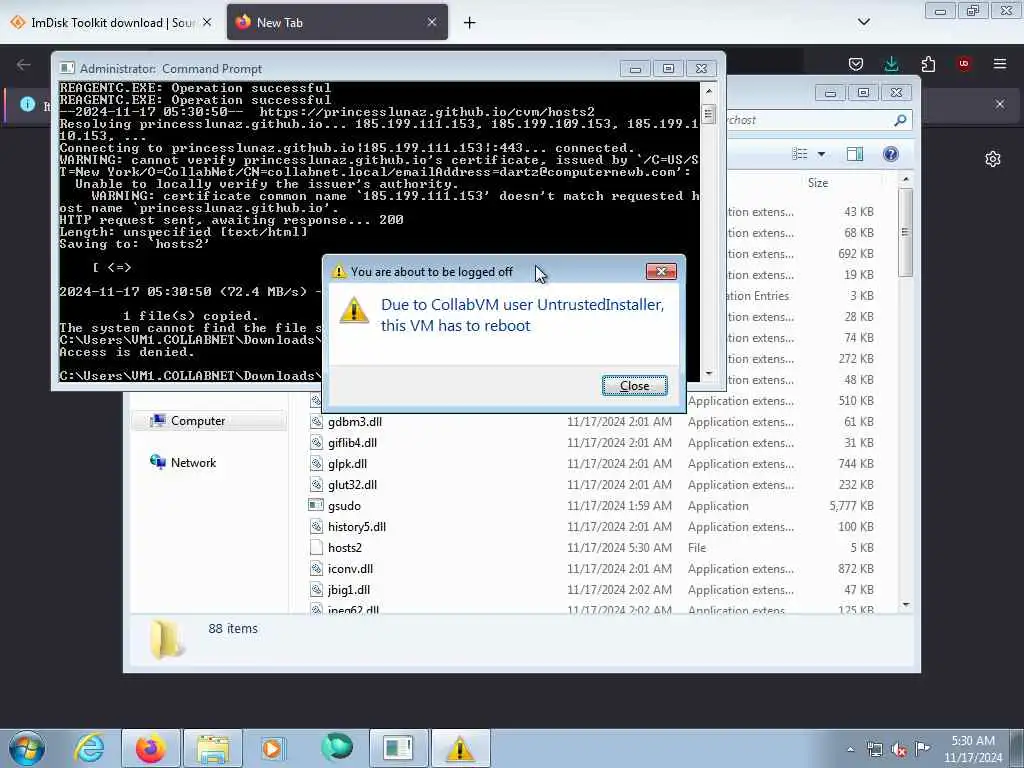Launch Internet Explorer from the taskbar
Viewport: 1024px width, 768px height.
tap(88, 748)
